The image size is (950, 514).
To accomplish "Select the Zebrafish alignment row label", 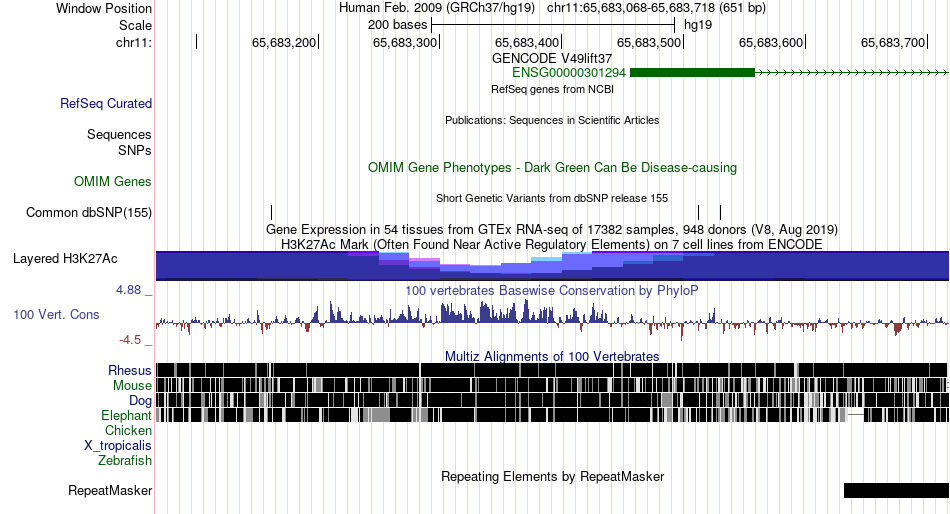I will (x=125, y=461).
